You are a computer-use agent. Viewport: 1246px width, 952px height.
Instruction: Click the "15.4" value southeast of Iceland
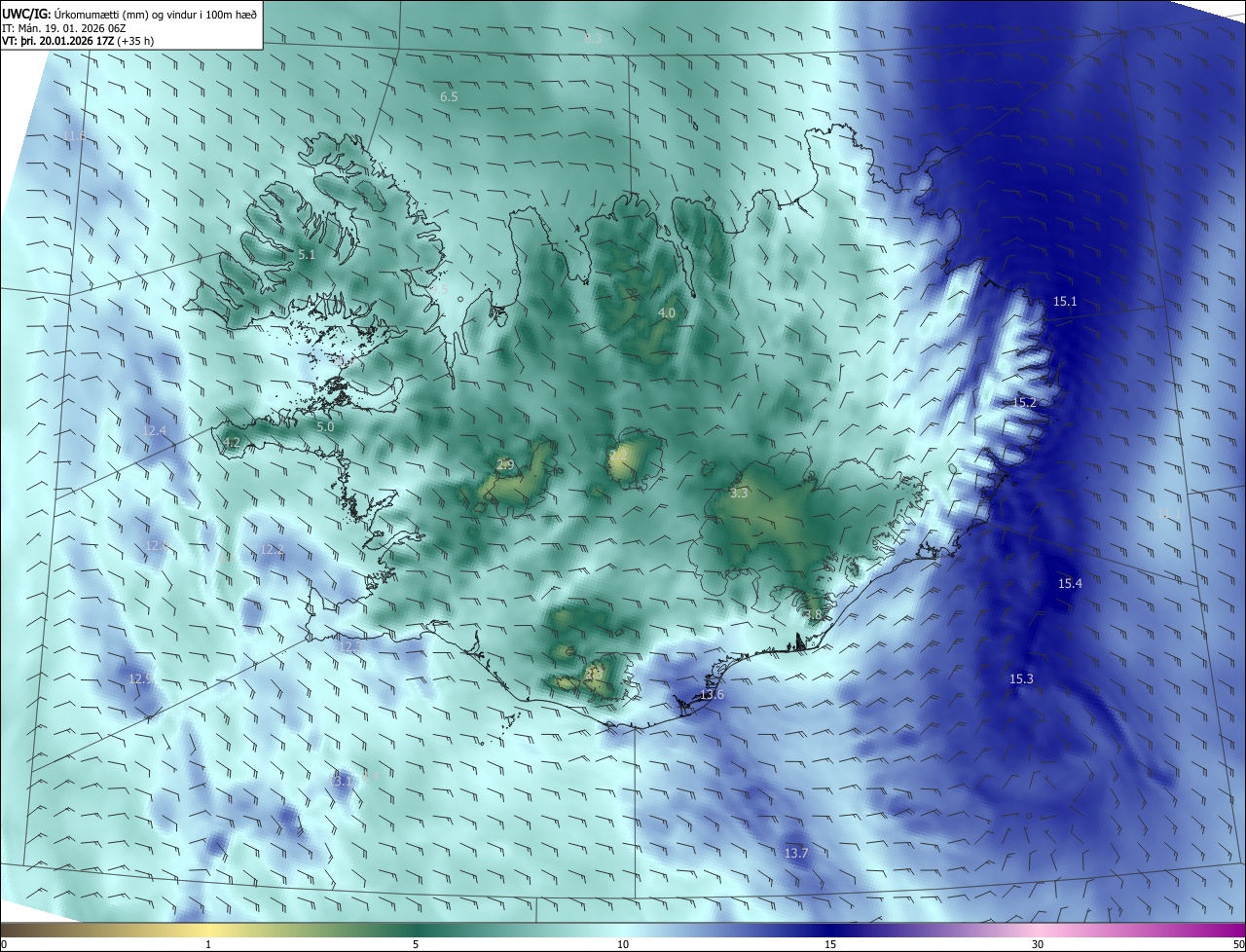[x=1070, y=584]
